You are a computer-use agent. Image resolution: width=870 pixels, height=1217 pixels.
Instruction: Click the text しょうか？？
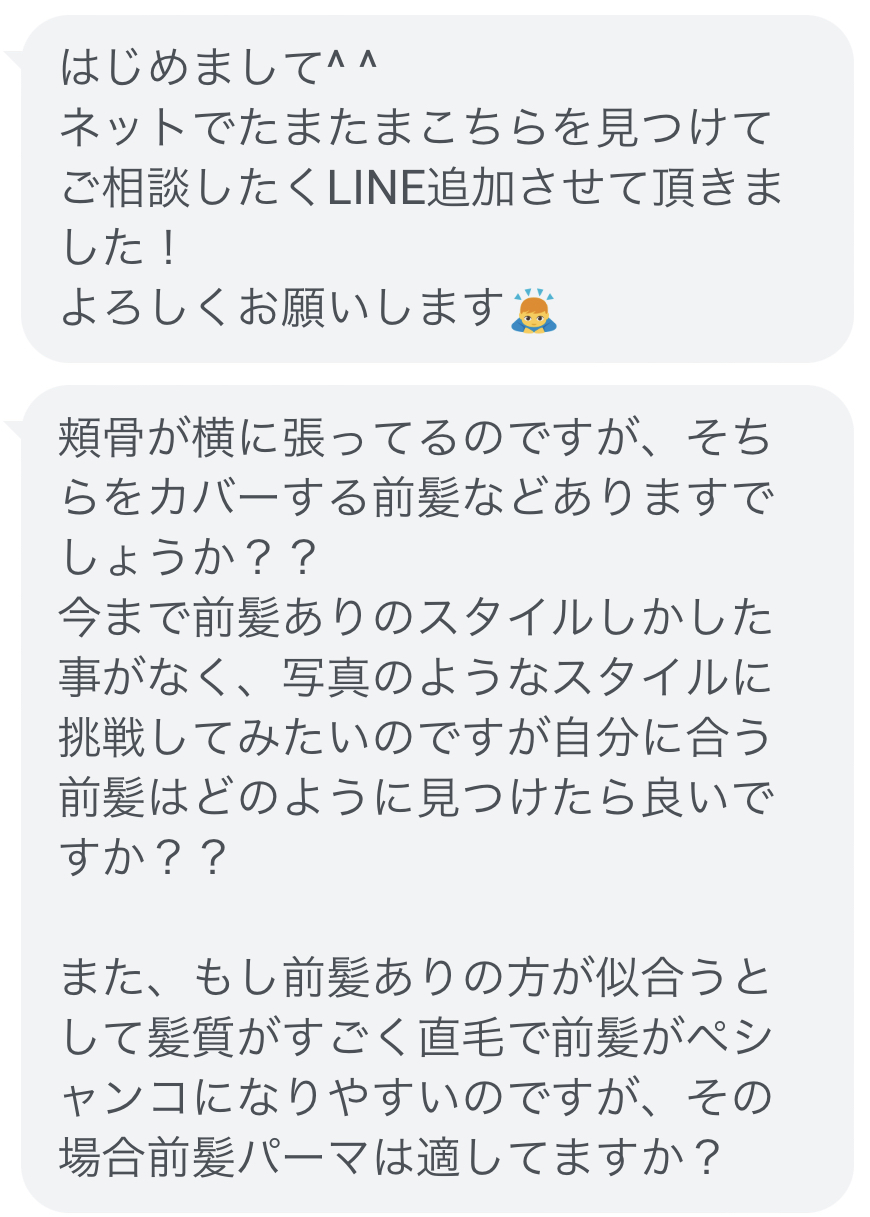189,558
